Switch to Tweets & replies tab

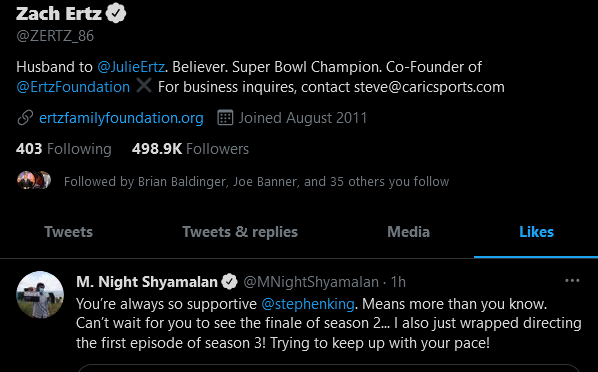[x=240, y=232]
